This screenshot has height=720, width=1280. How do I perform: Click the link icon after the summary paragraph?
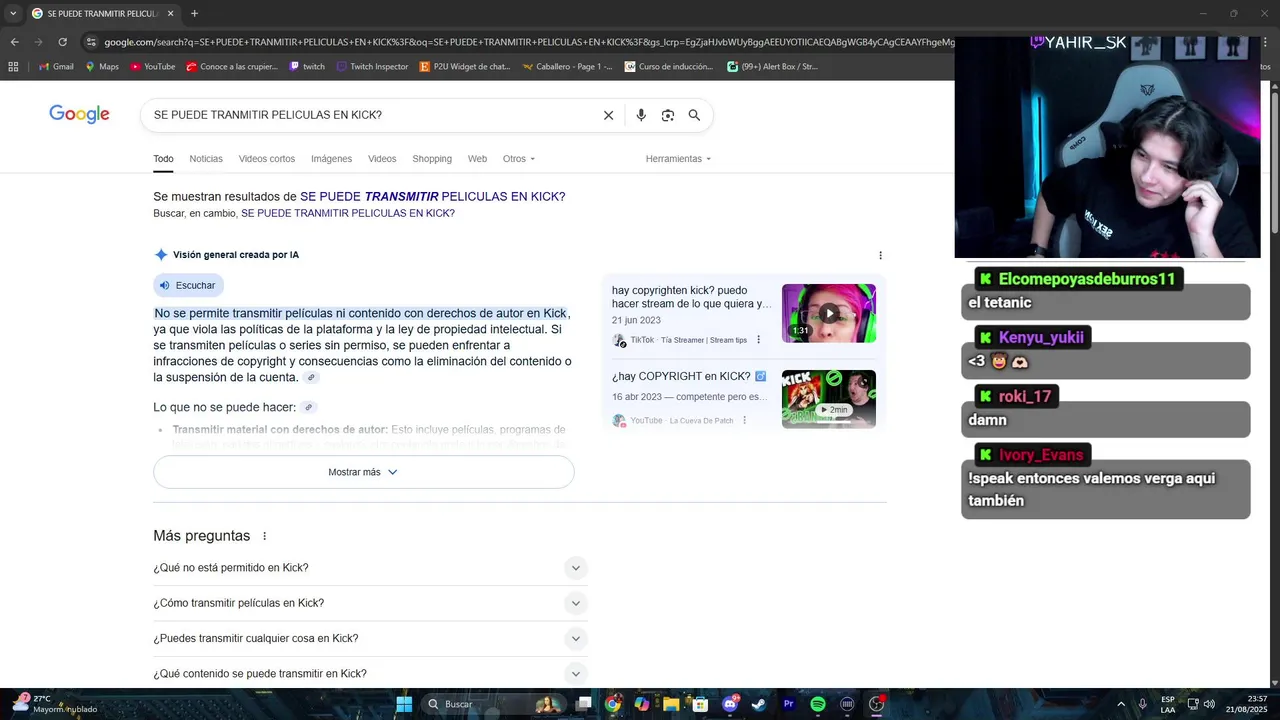coord(312,378)
